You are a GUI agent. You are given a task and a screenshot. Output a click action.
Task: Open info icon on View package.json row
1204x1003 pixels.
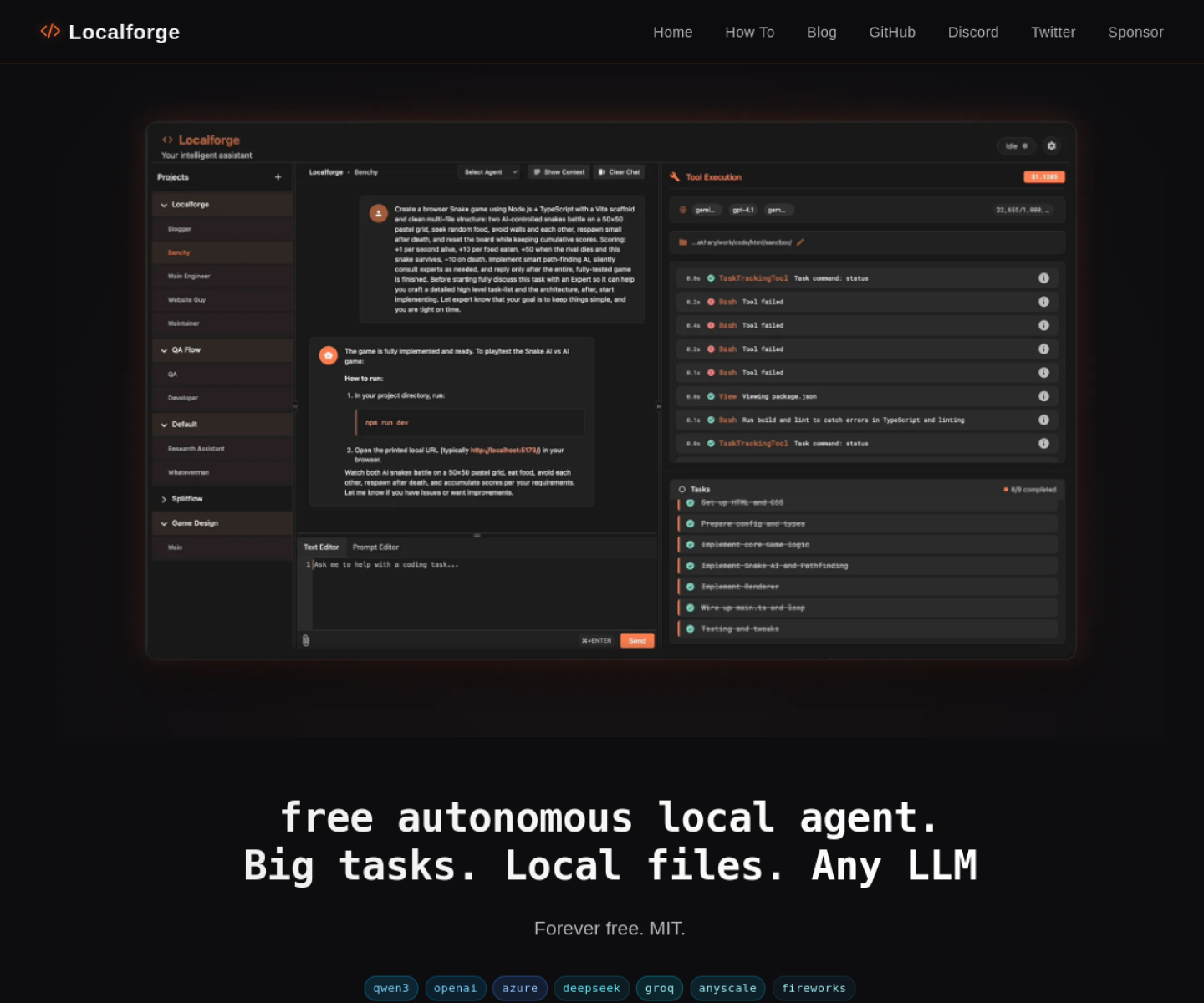pos(1043,396)
